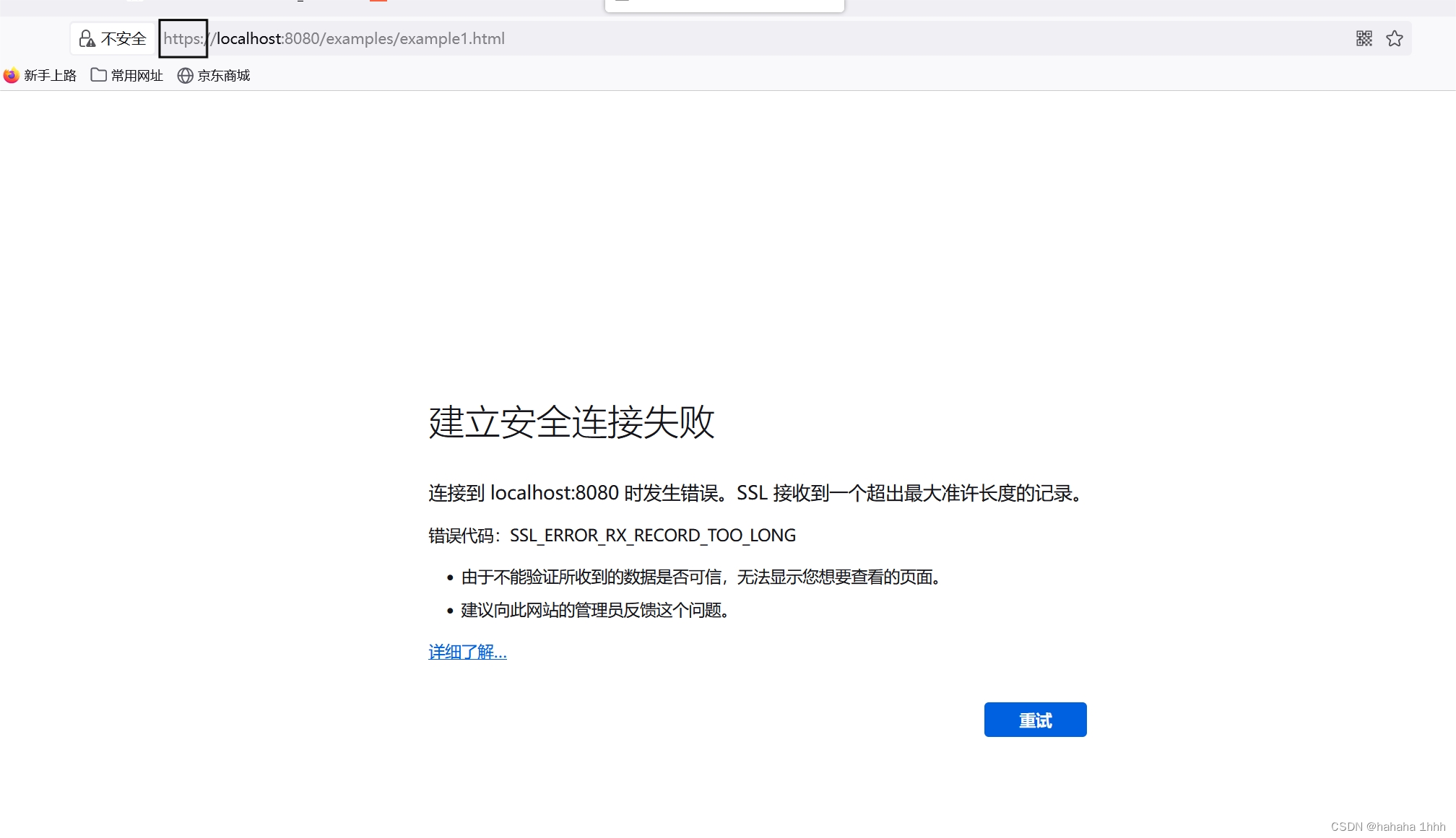
Task: Click the 重试 retry button
Action: coord(1034,720)
